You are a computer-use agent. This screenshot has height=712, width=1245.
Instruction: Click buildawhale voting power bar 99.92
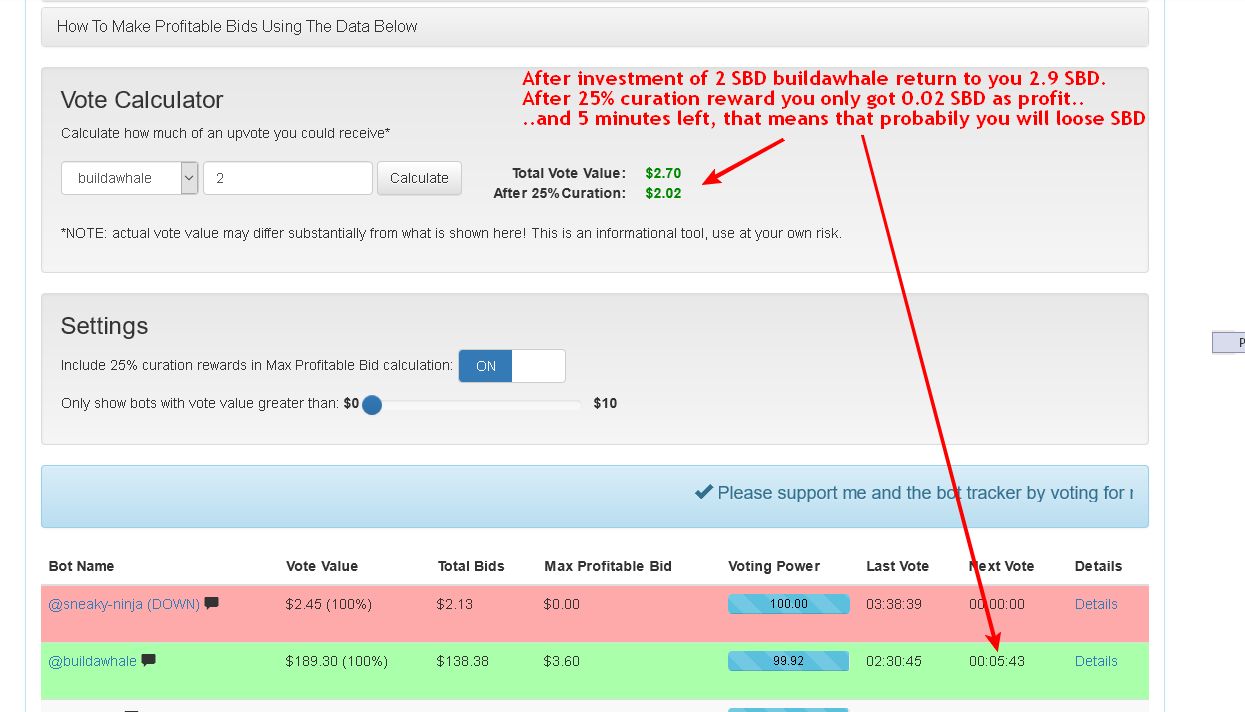click(x=788, y=661)
